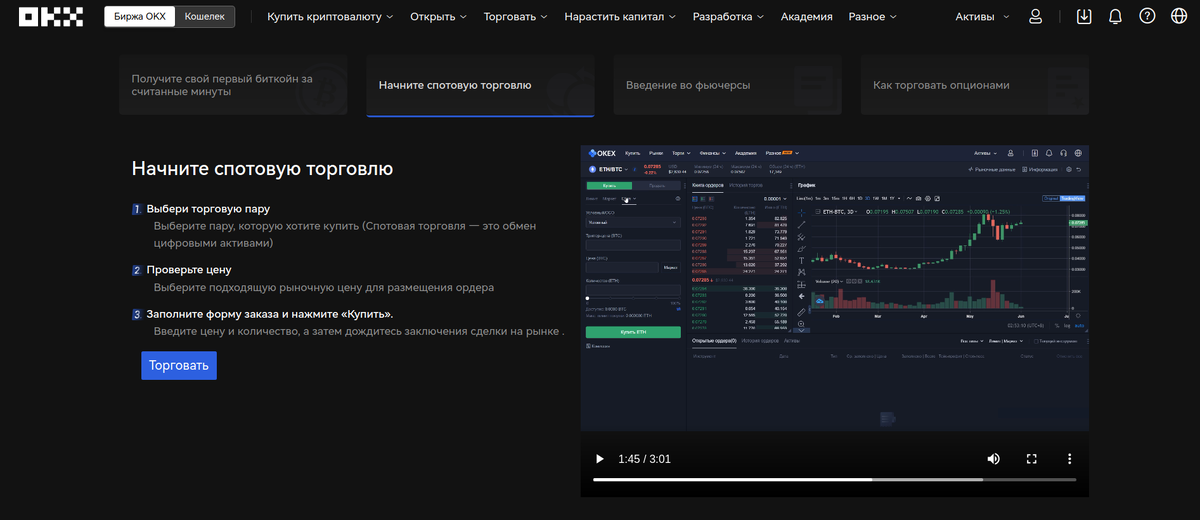This screenshot has width=1200, height=520.
Task: Expand the Разное menu
Action: [x=872, y=17]
